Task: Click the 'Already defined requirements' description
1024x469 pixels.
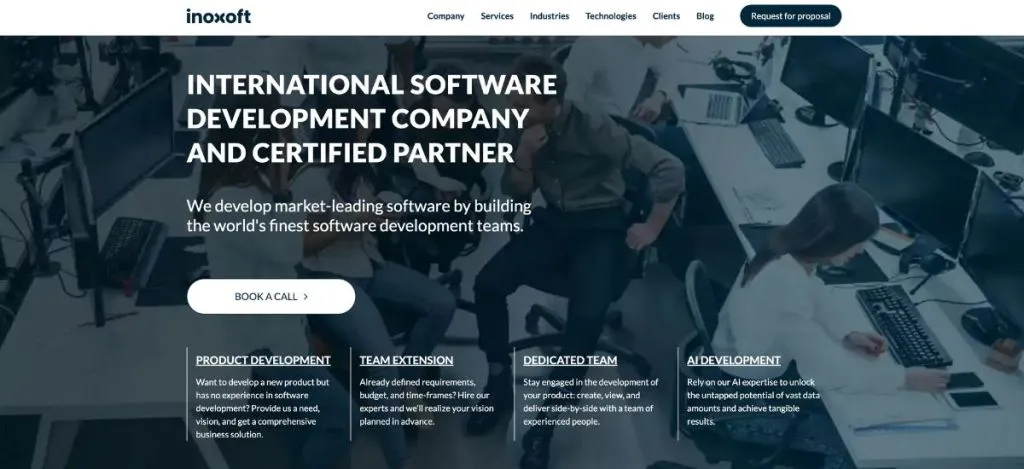Action: coord(426,402)
